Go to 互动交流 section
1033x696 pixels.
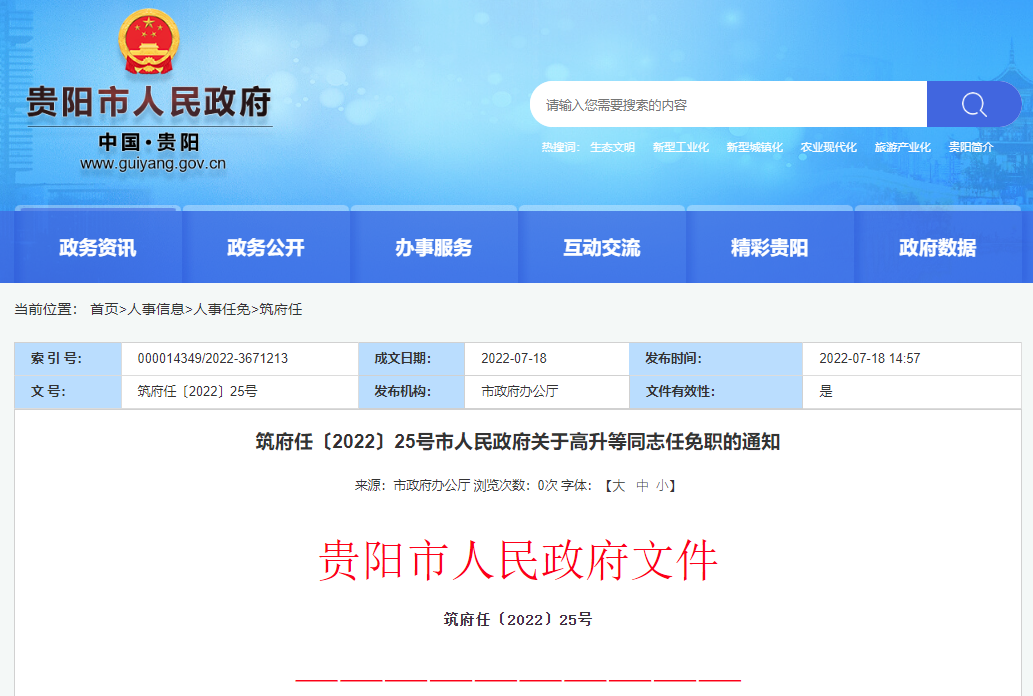(602, 248)
